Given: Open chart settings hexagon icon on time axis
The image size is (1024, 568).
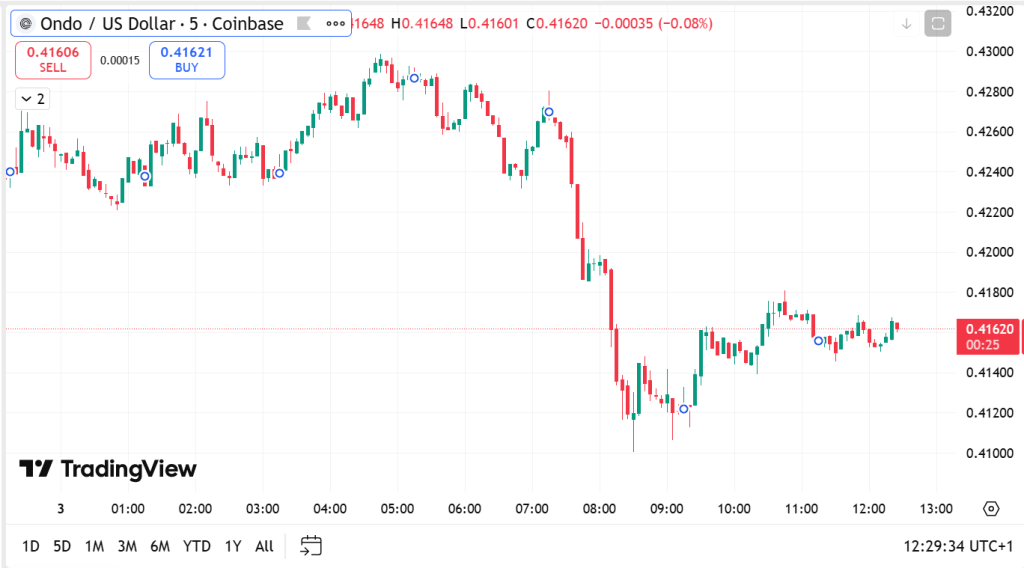Looking at the screenshot, I should 991,508.
